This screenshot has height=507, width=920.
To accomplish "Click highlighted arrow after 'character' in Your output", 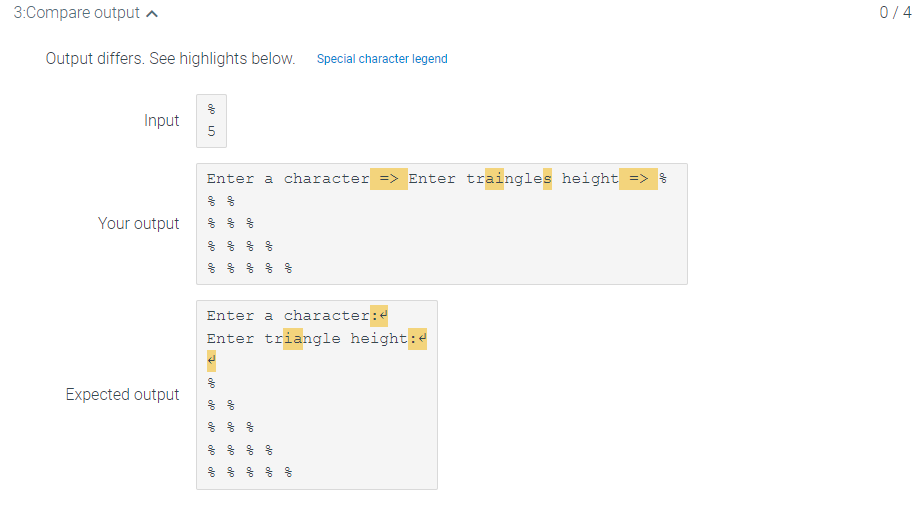I will click(388, 178).
